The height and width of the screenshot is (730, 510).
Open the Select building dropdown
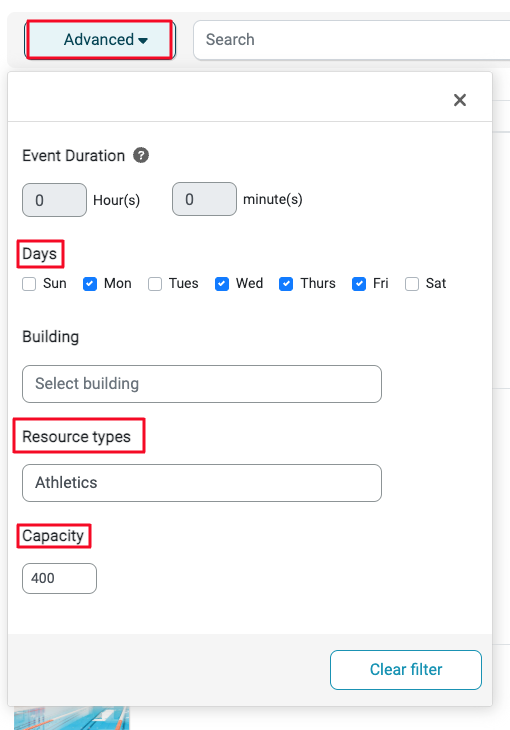tap(202, 384)
